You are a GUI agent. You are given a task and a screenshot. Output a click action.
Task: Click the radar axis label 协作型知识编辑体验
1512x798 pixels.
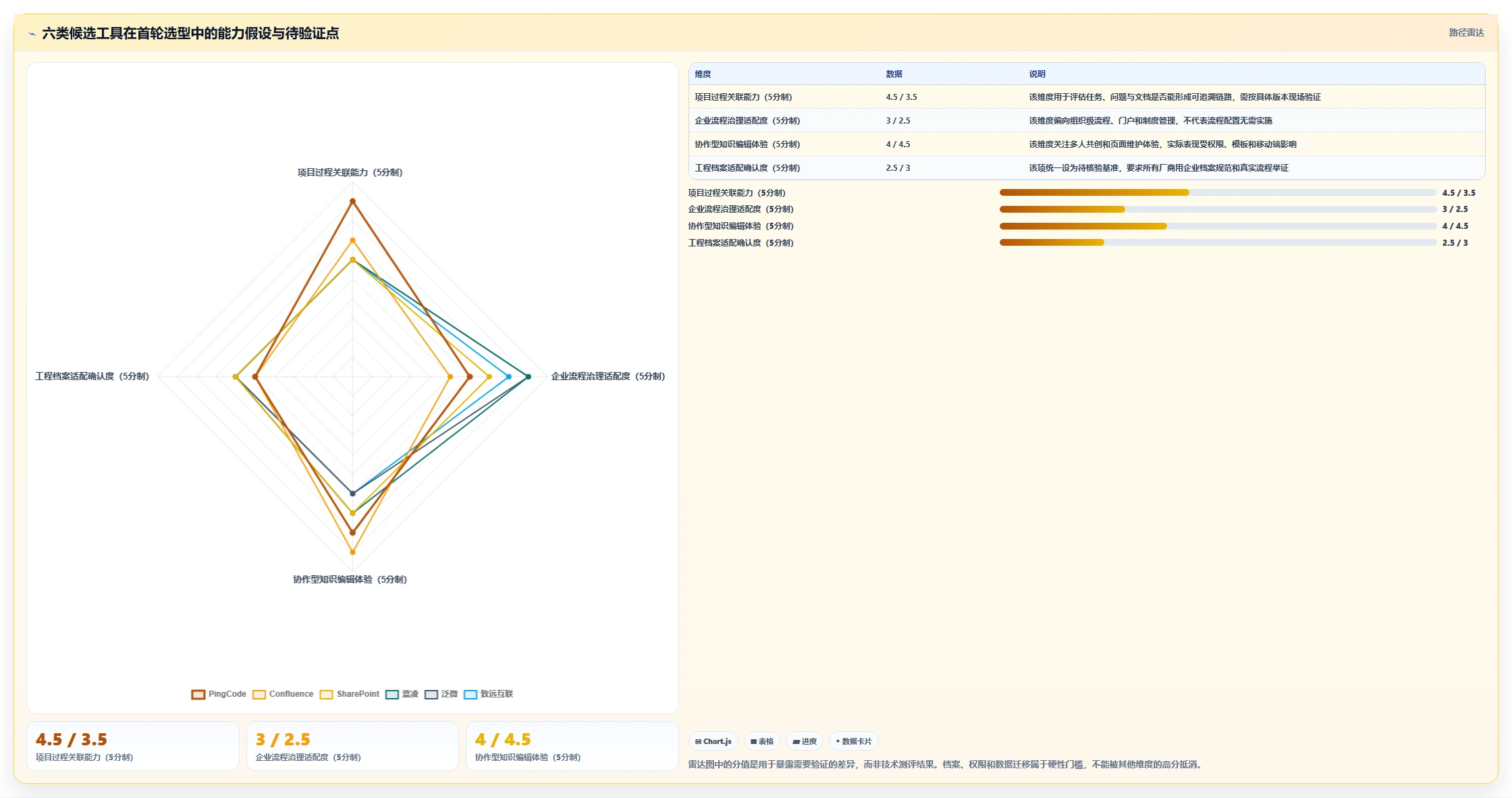350,580
